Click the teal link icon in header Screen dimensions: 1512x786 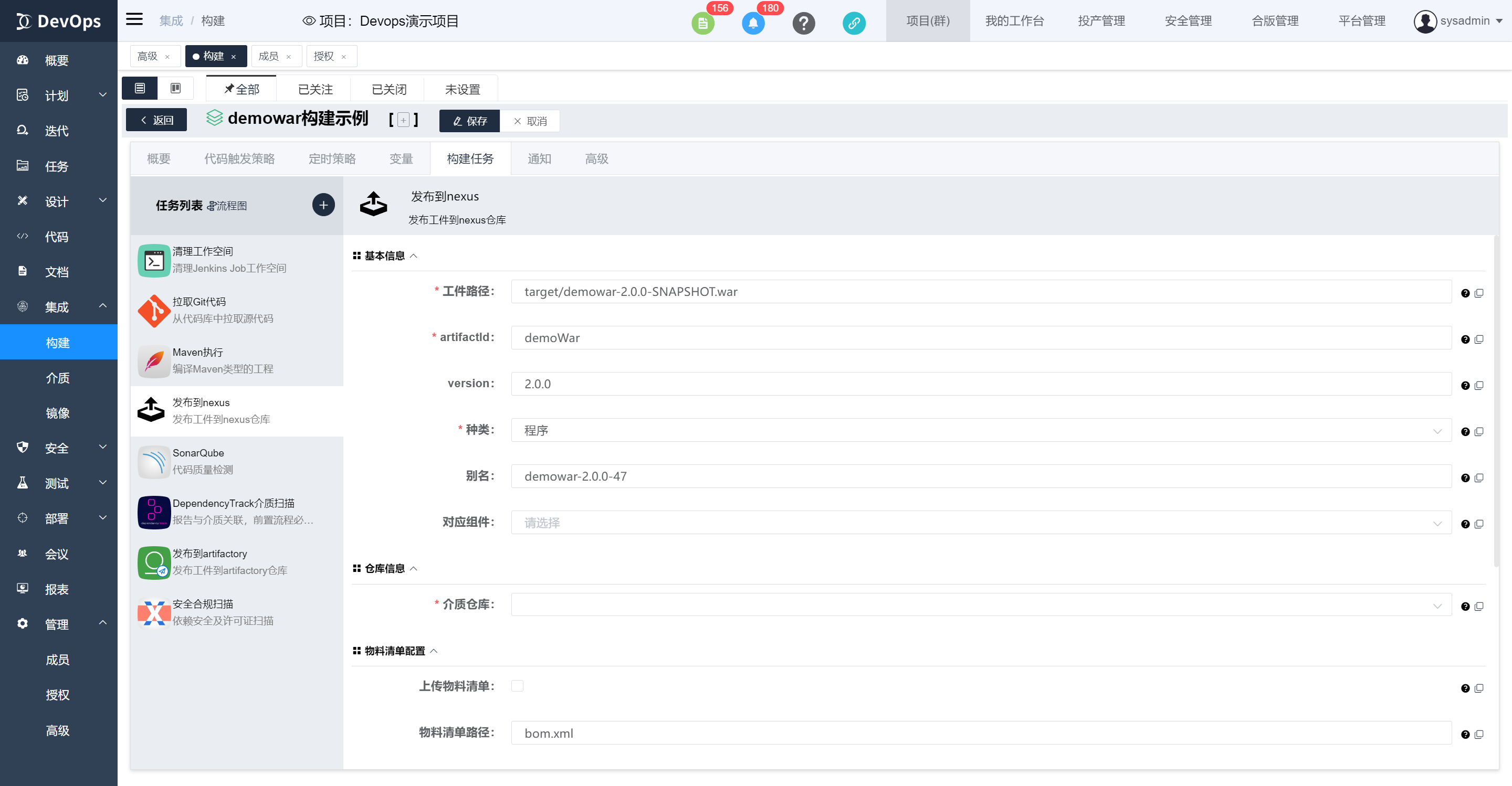click(x=854, y=24)
